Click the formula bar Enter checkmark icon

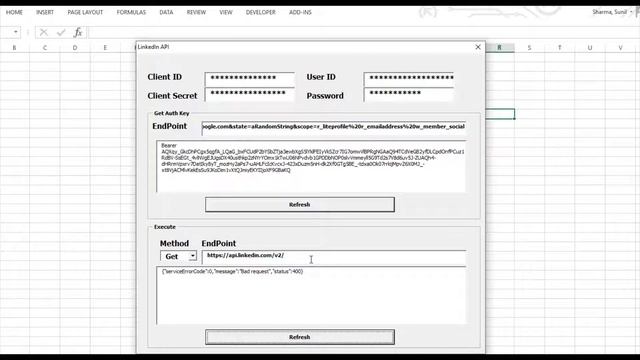pyautogui.click(x=61, y=32)
